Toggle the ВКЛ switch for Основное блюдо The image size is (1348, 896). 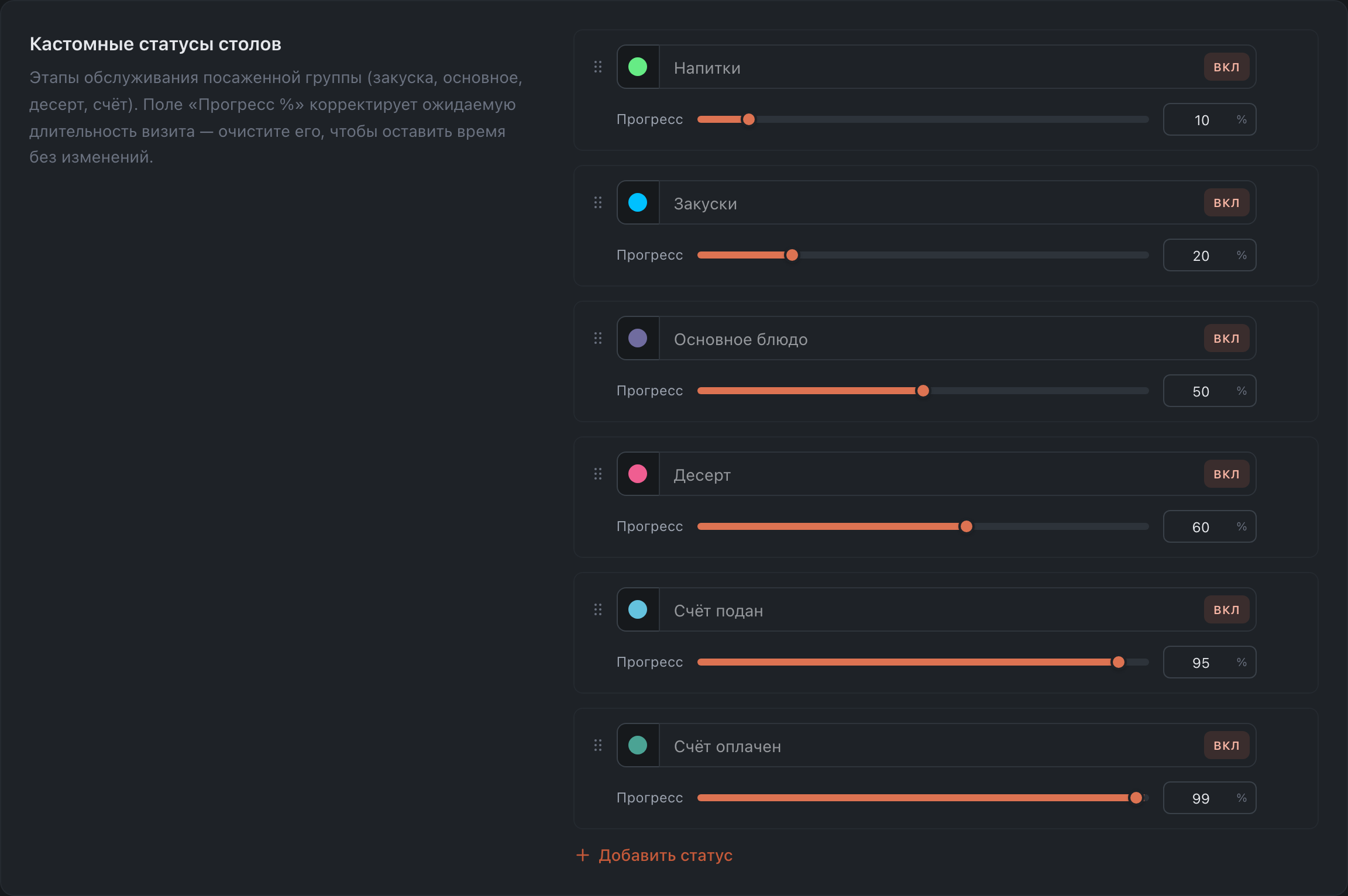(x=1226, y=338)
